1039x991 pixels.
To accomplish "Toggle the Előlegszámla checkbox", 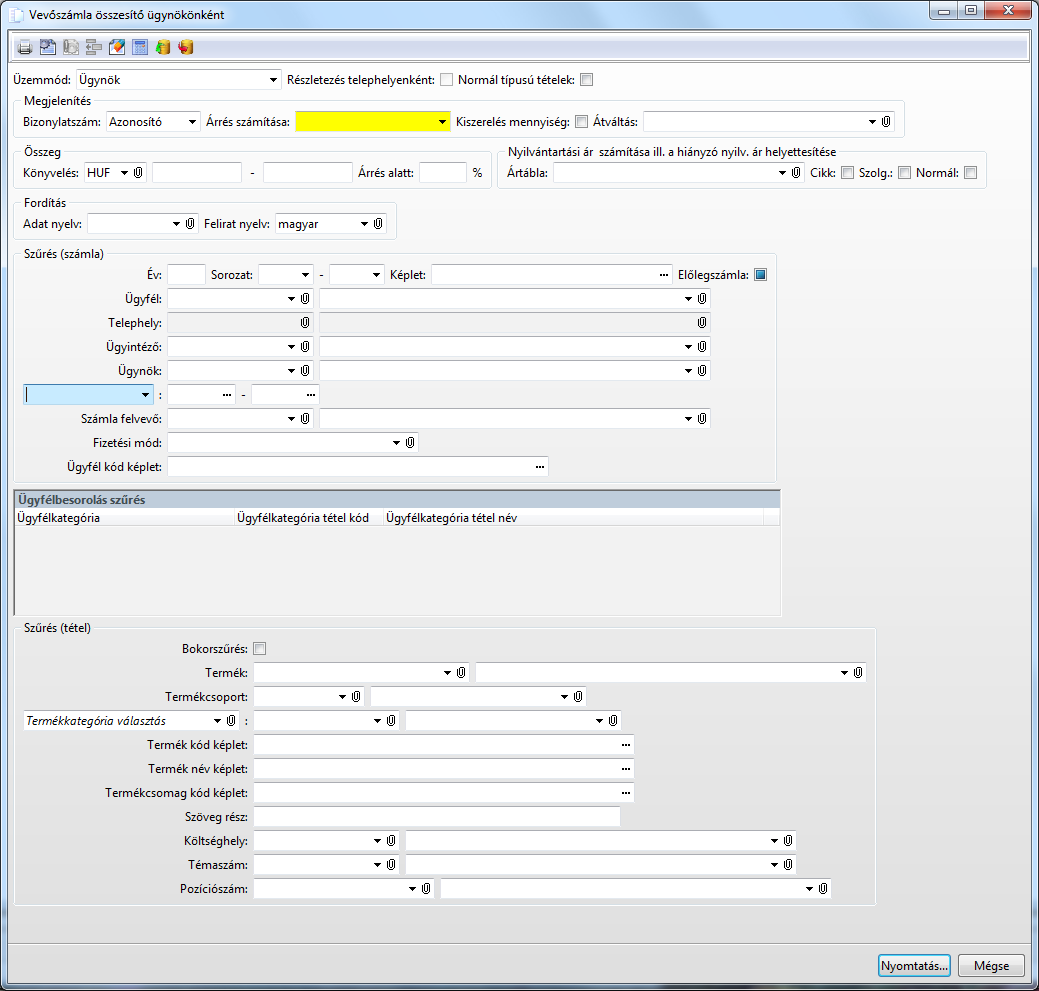I will [760, 274].
